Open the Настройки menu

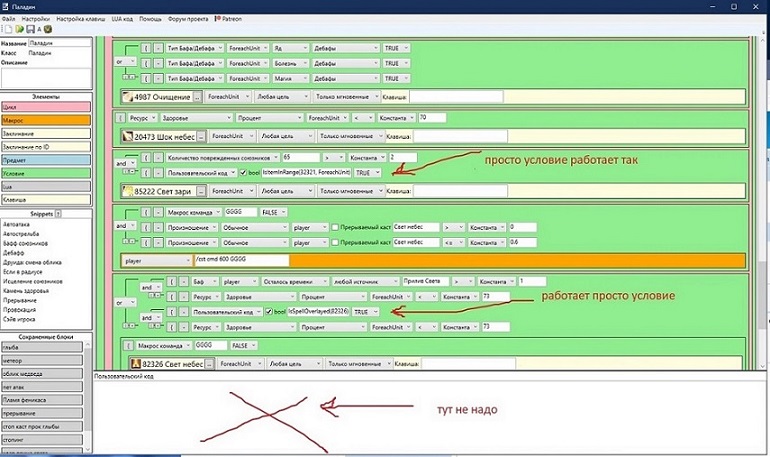(36, 18)
